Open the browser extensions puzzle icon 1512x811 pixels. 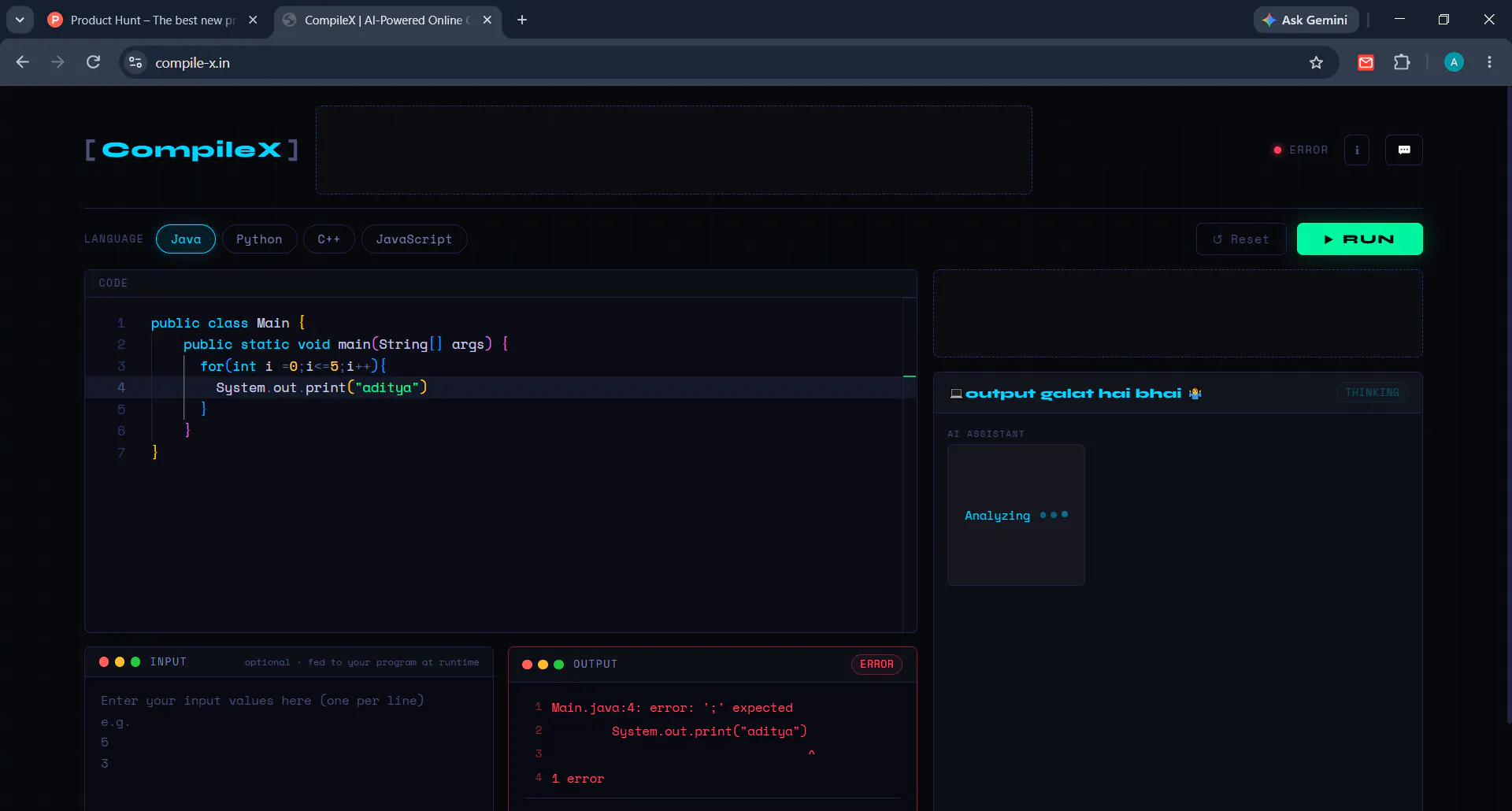tap(1402, 62)
